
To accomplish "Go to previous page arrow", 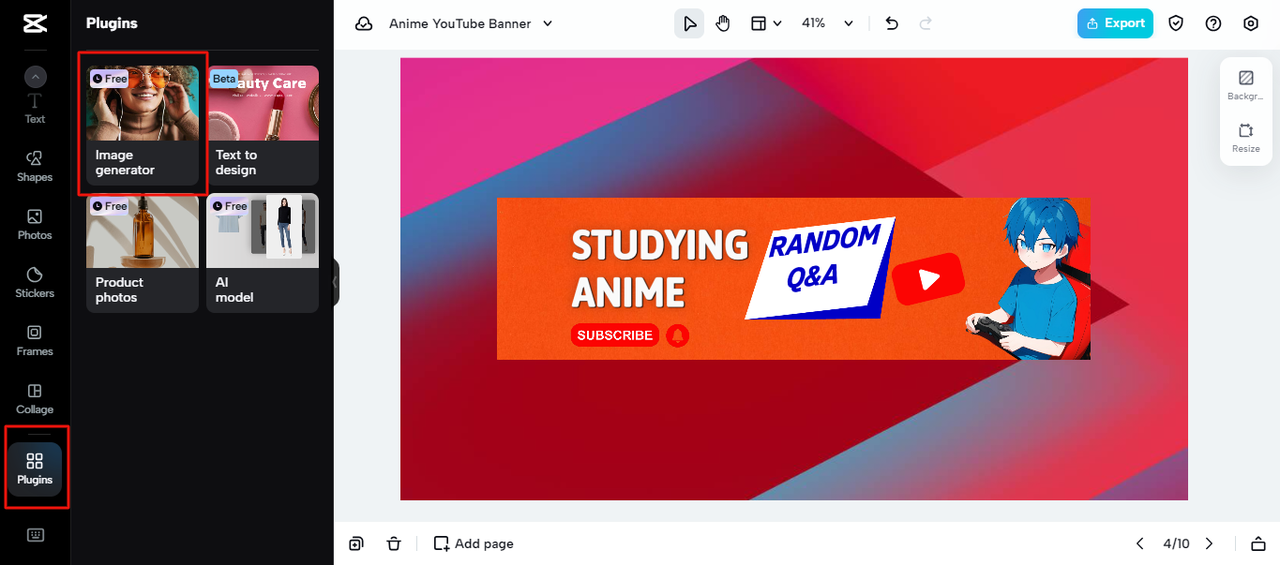I will (x=1139, y=543).
